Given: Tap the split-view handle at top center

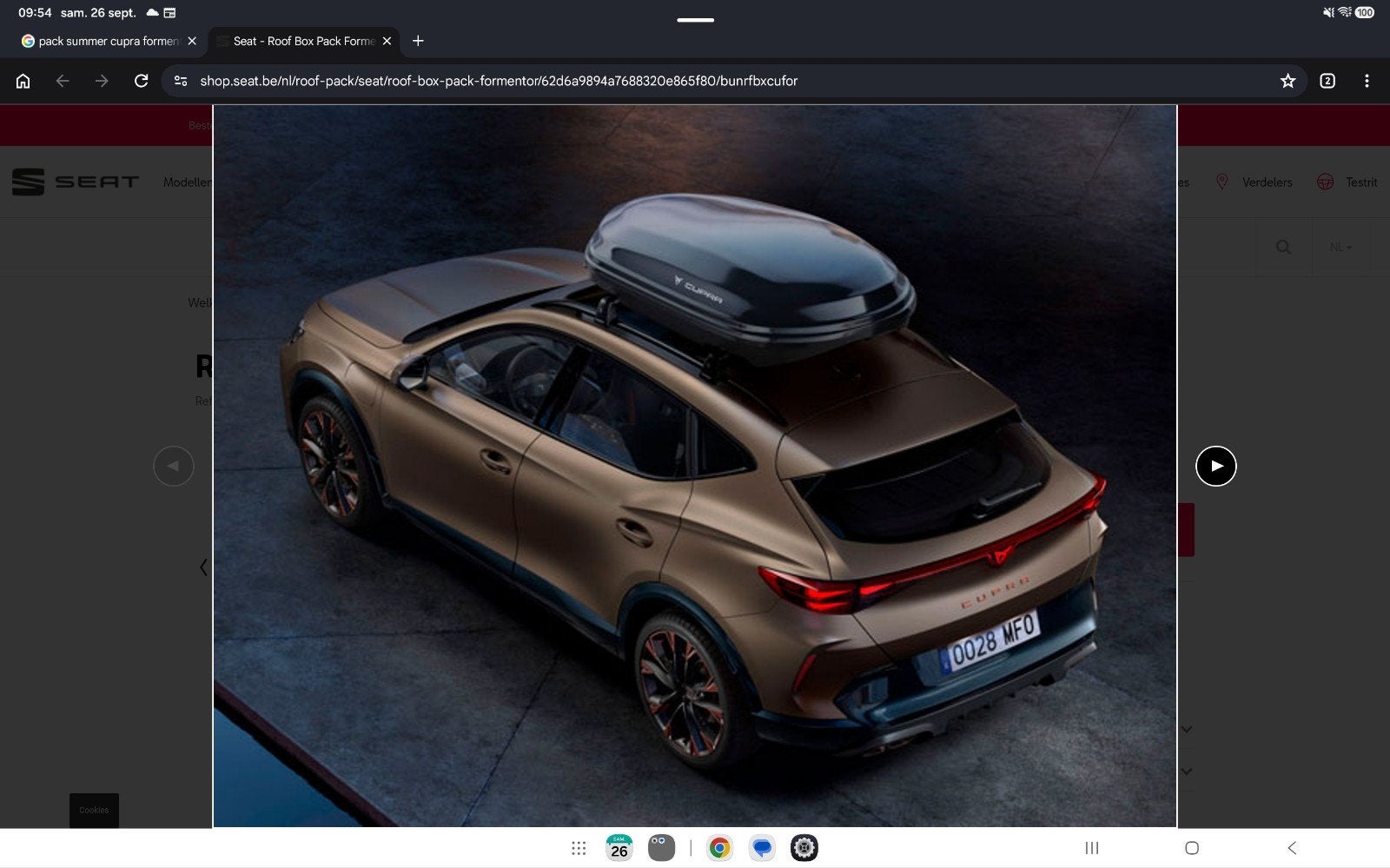Looking at the screenshot, I should (695, 19).
